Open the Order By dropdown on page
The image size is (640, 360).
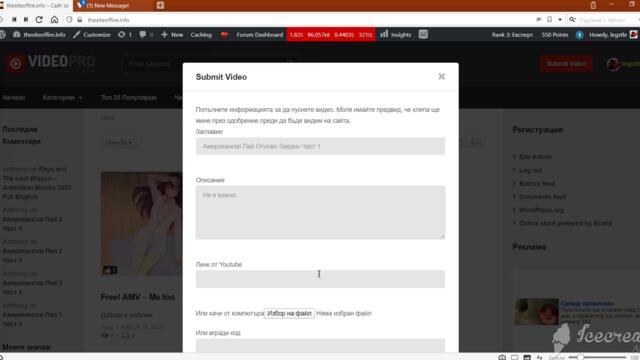pos(118,142)
